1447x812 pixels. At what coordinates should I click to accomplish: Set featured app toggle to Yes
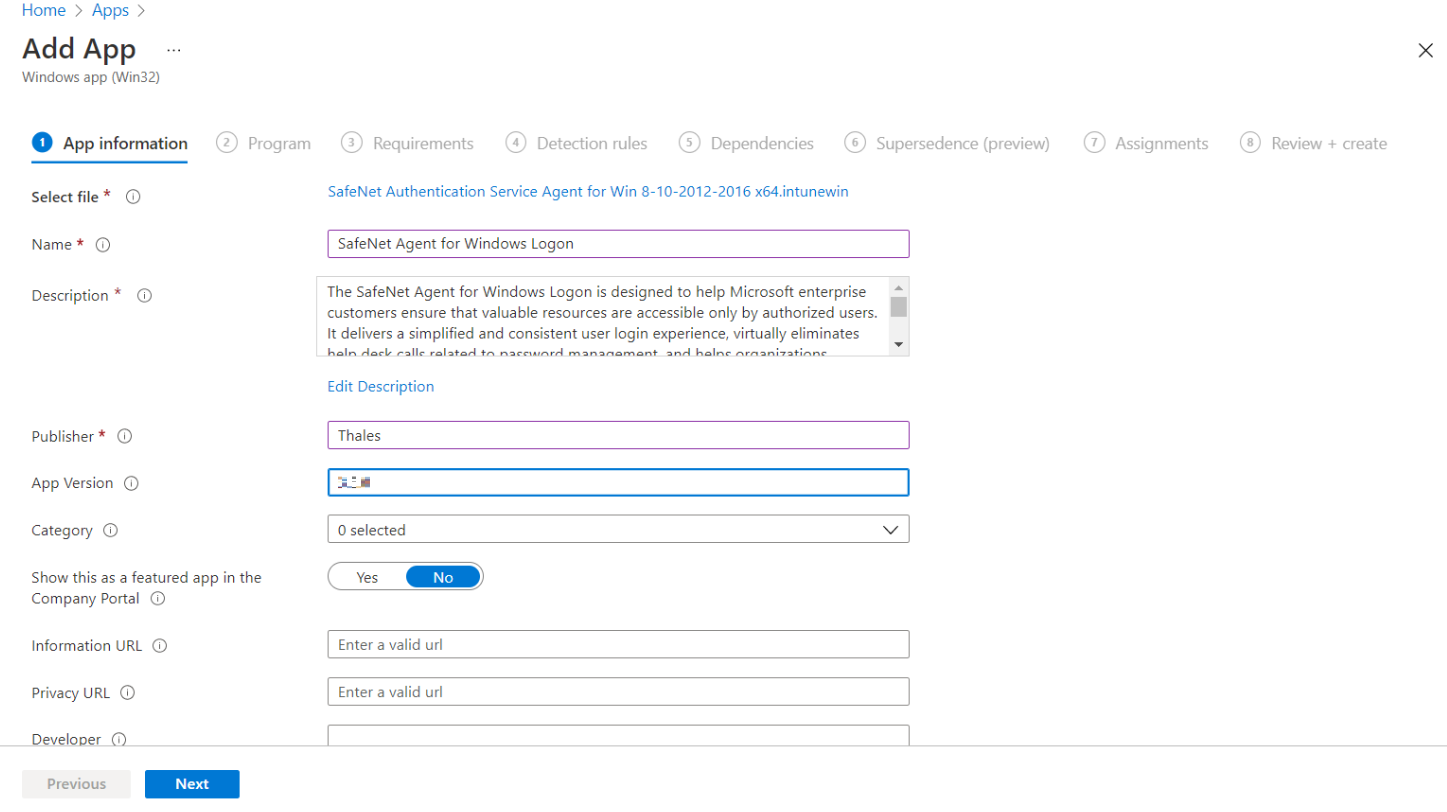coord(367,577)
